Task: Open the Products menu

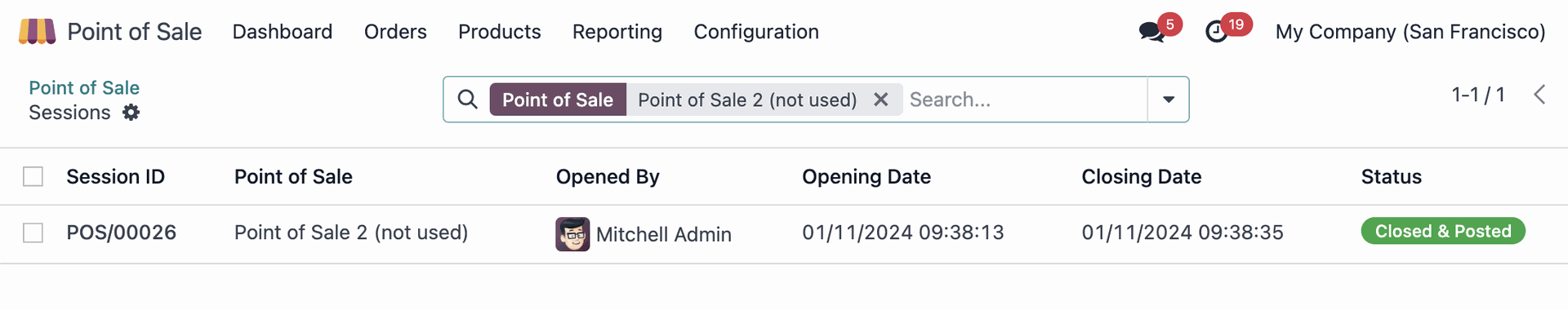Action: pos(500,32)
